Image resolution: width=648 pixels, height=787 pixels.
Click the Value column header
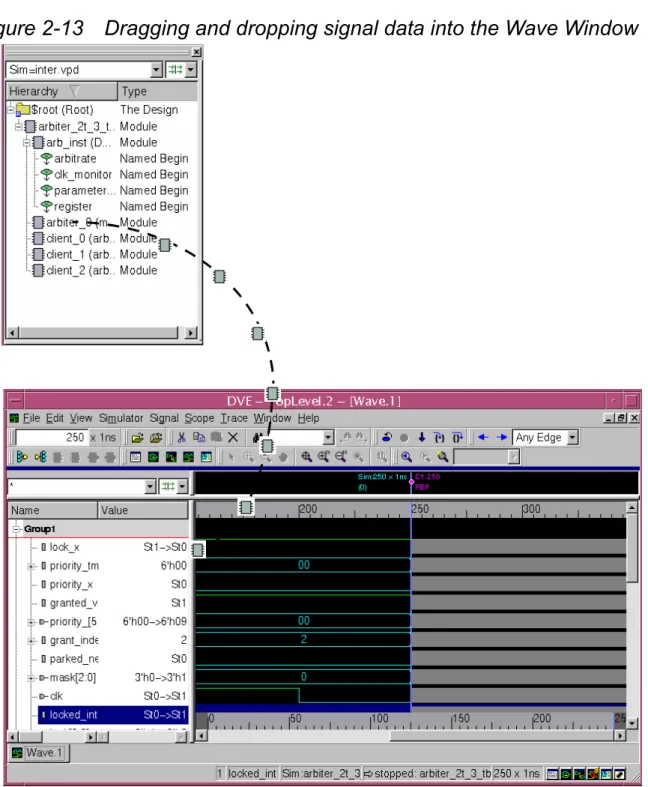pos(143,510)
